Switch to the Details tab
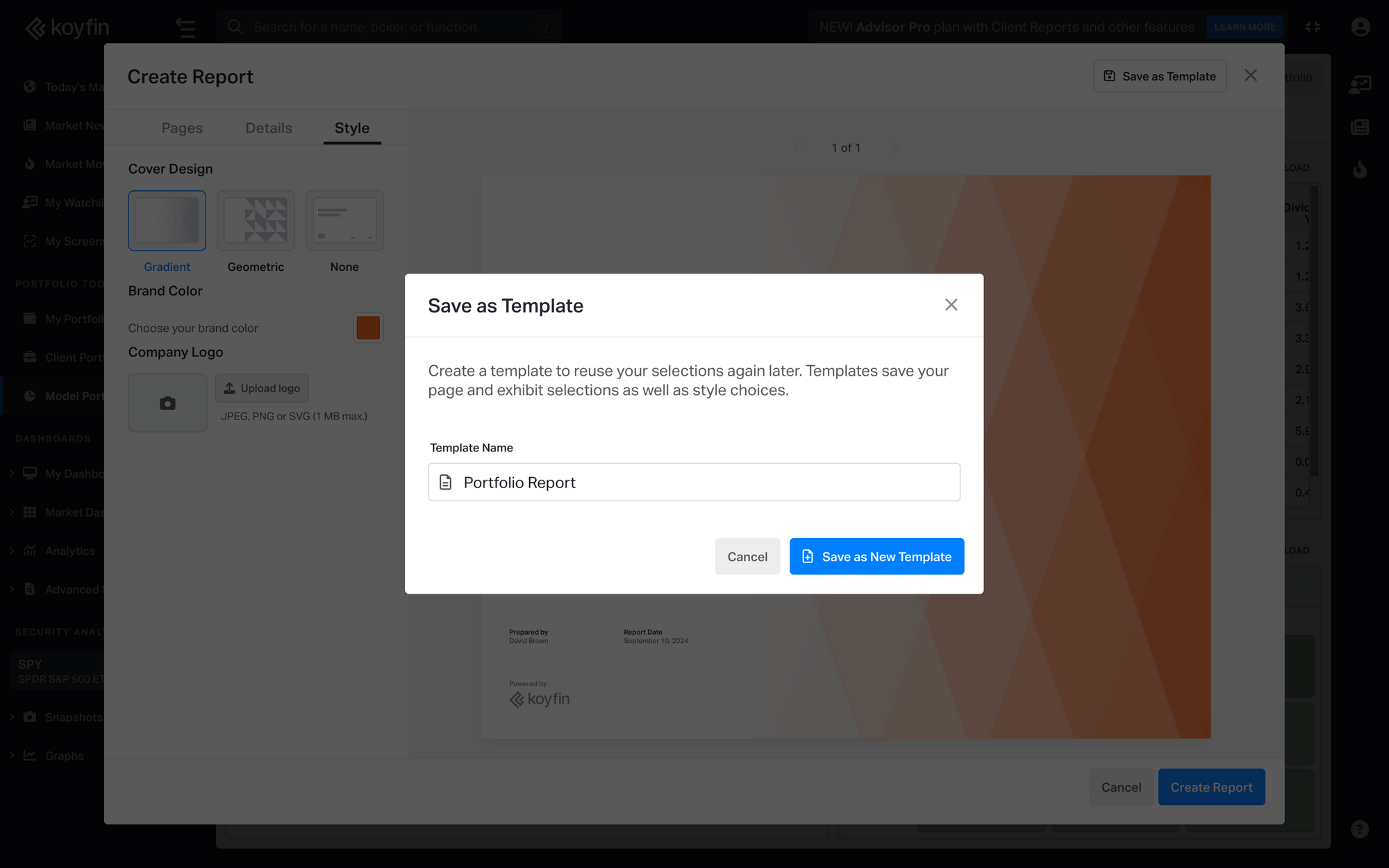Image resolution: width=1389 pixels, height=868 pixels. (268, 128)
